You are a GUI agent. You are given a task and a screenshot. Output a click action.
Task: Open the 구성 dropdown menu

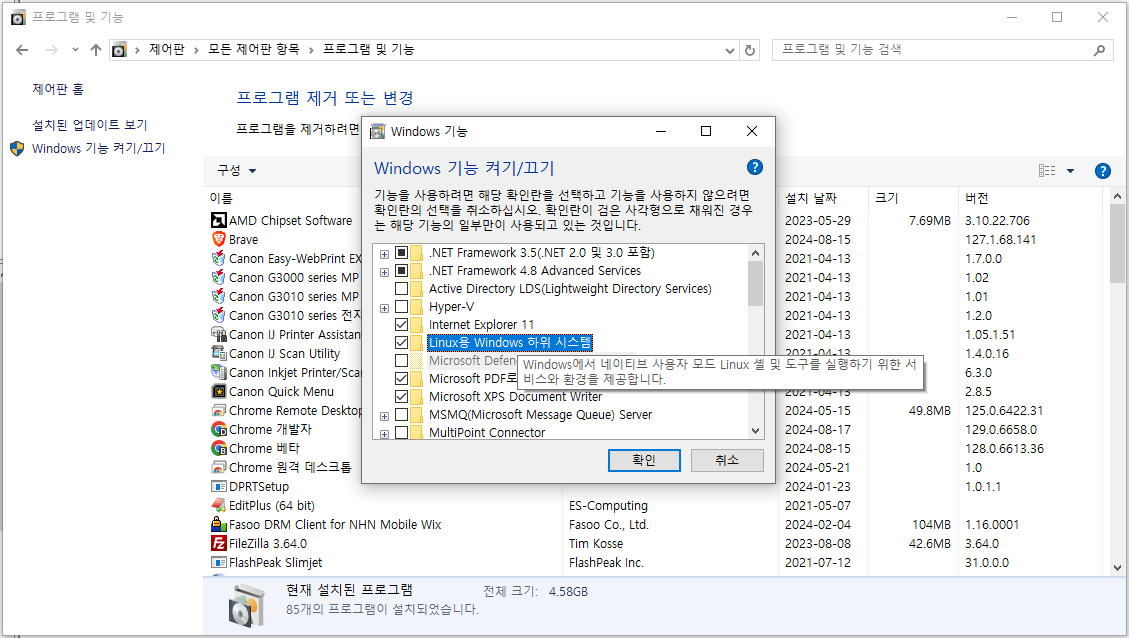coord(237,170)
